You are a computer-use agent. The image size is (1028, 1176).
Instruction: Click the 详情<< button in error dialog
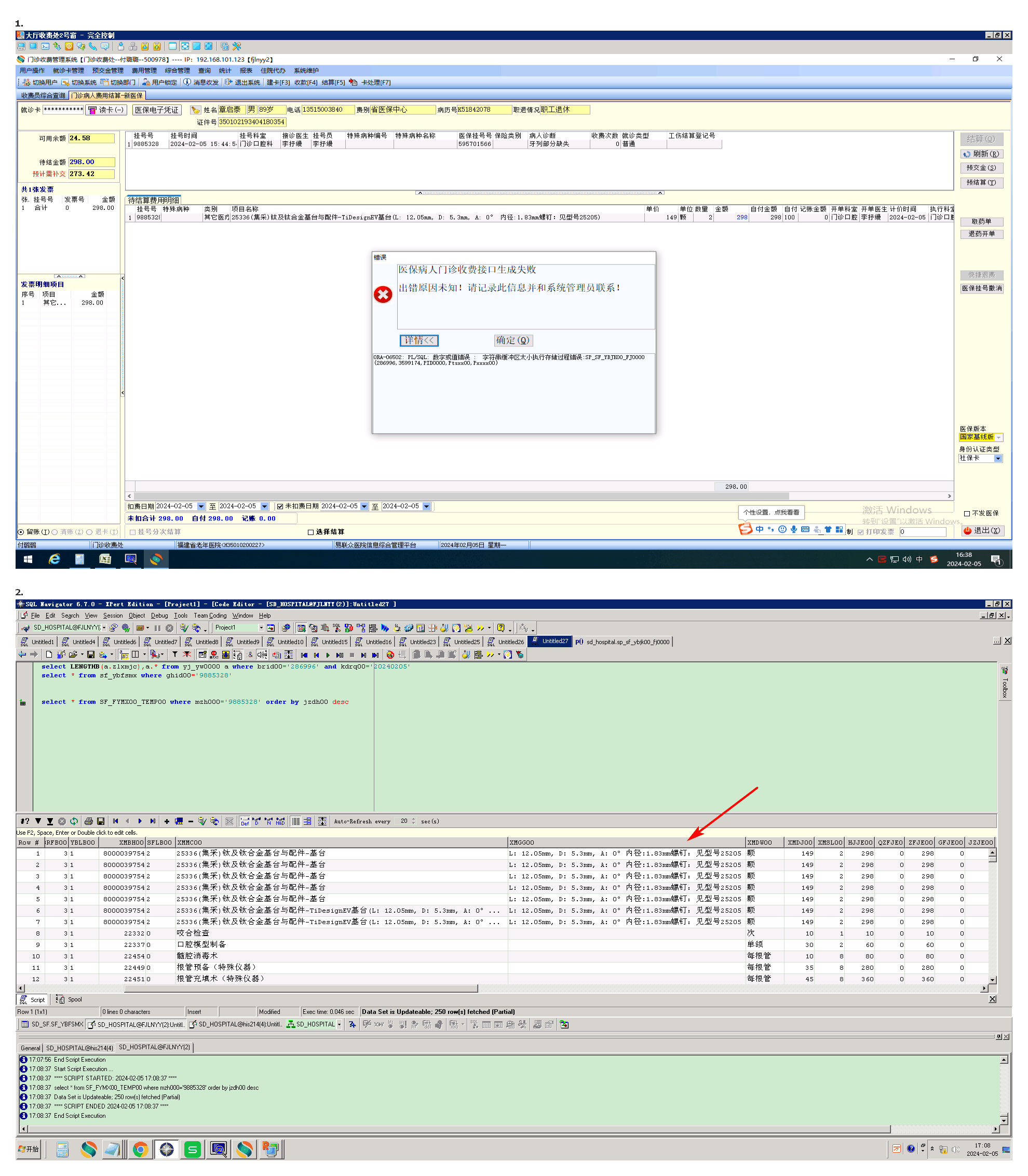419,340
